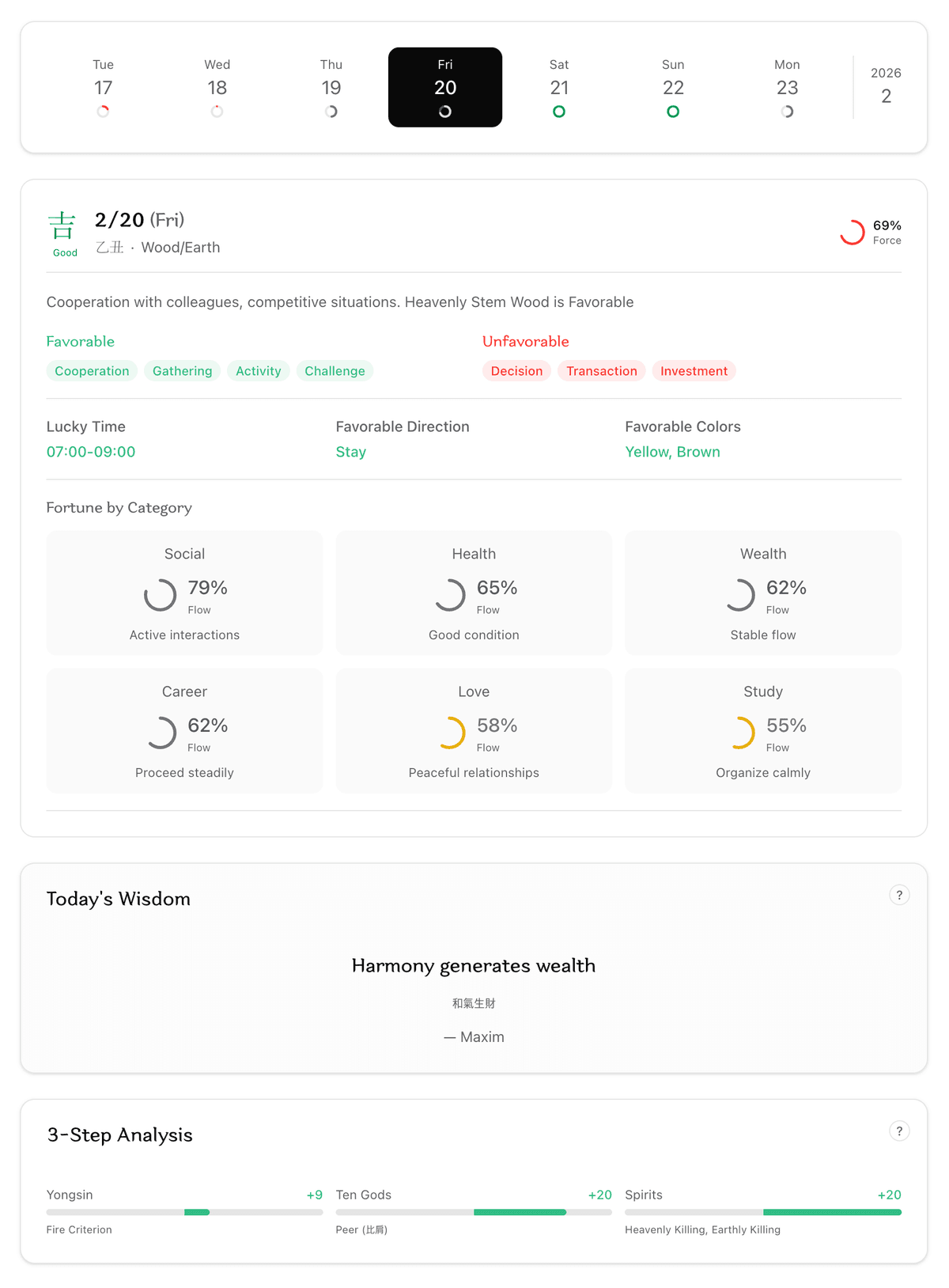Image resolution: width=949 pixels, height=1288 pixels.
Task: Open help icon for 3-Step Analysis
Action: [899, 1131]
